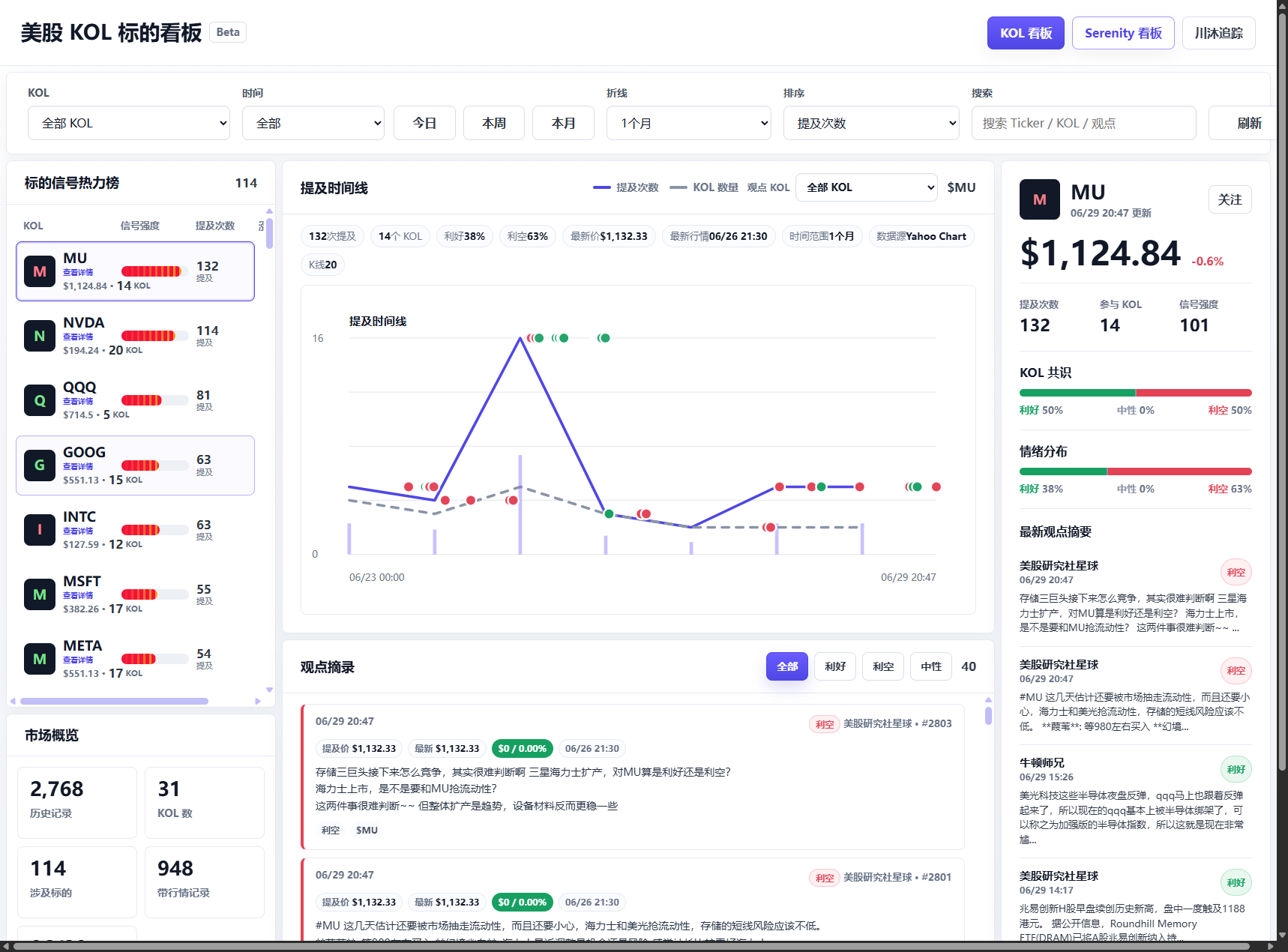The height and width of the screenshot is (952, 1288).
Task: Click the NVDA ticker avatar icon
Action: (x=40, y=336)
